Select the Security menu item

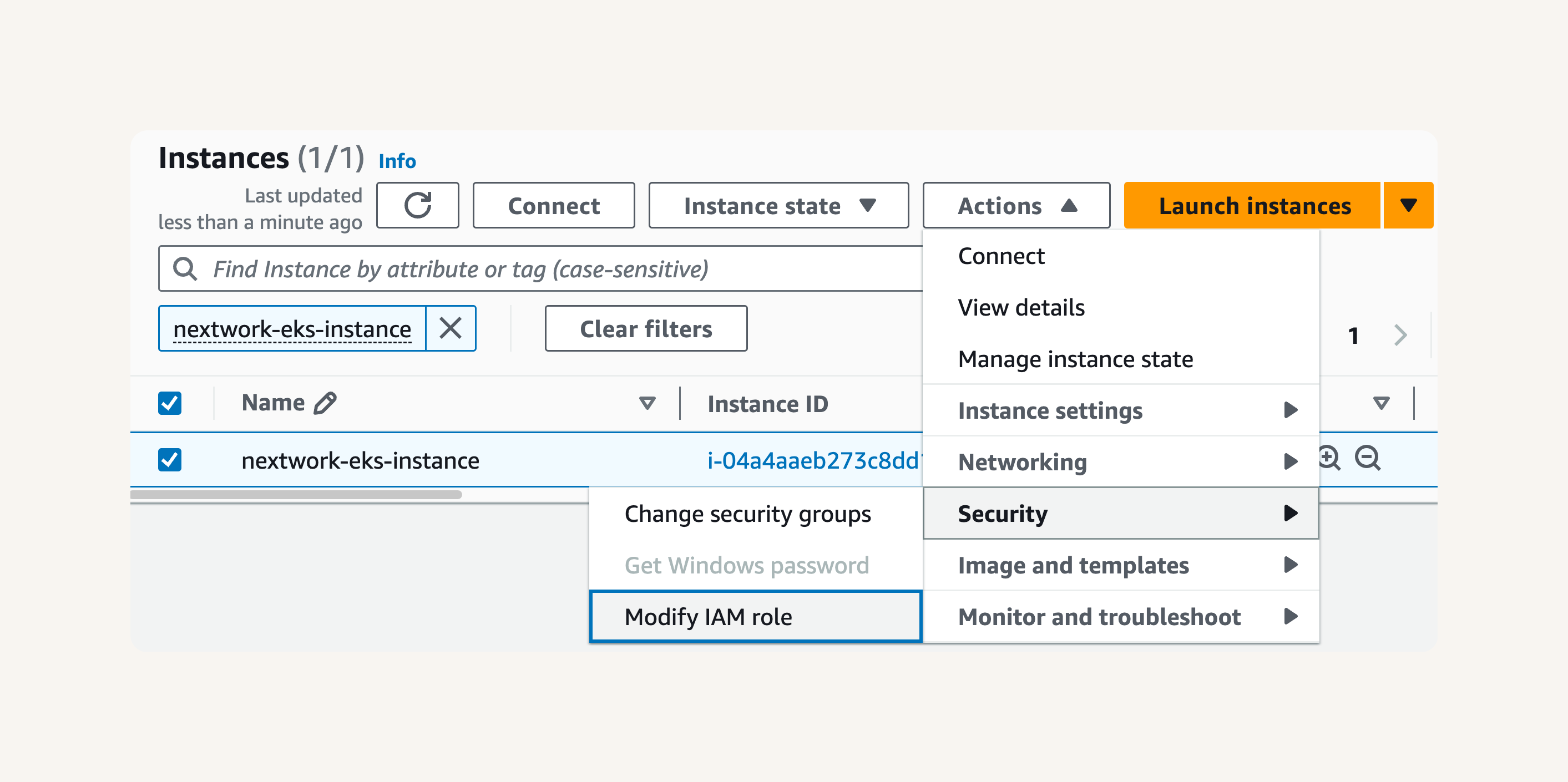[x=1121, y=514]
